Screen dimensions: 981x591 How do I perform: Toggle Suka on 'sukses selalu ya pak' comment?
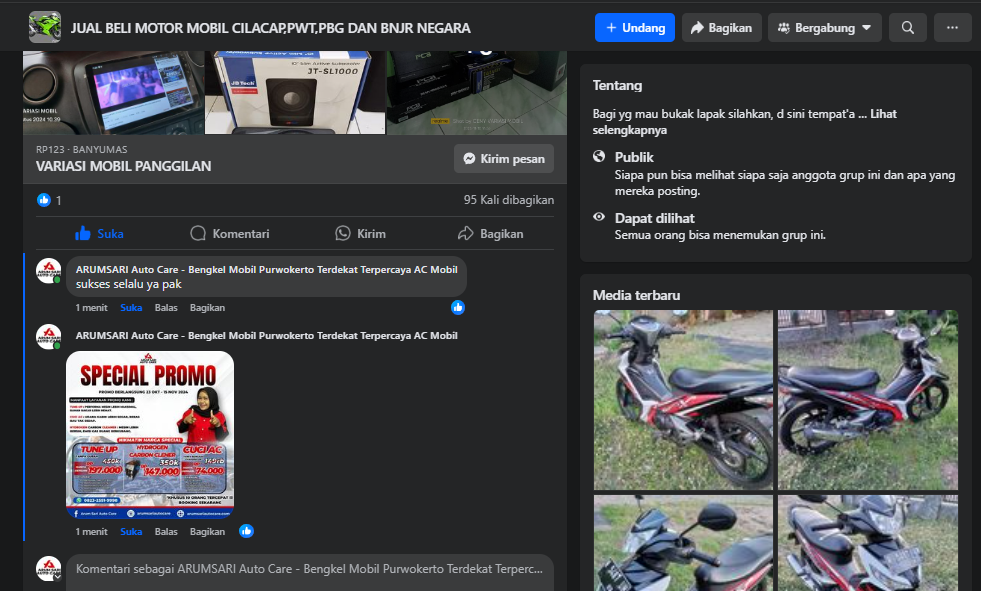[131, 308]
